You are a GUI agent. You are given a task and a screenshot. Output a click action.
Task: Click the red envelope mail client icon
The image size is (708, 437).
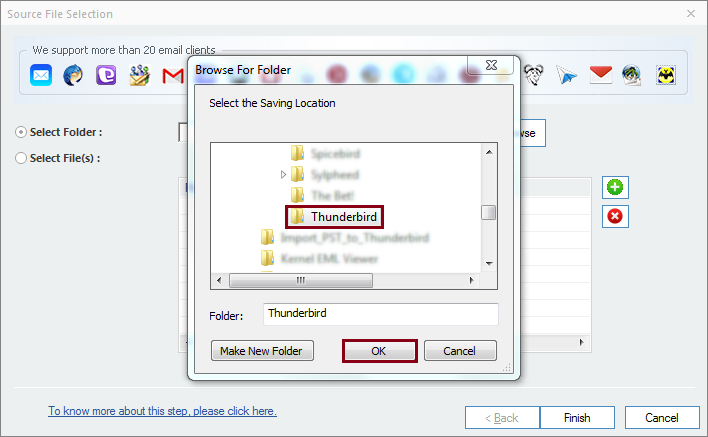pyautogui.click(x=601, y=74)
